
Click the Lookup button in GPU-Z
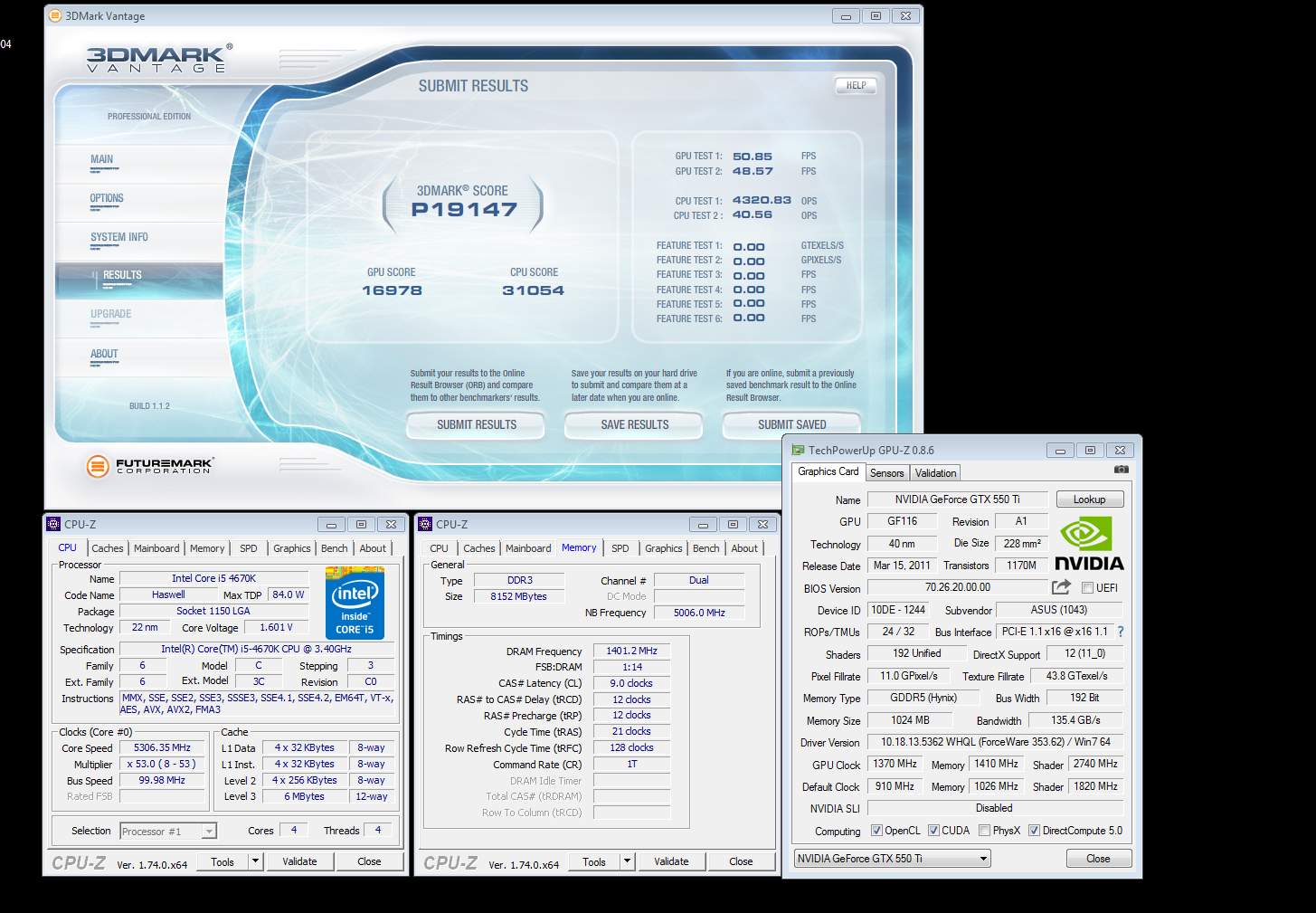(x=1089, y=499)
